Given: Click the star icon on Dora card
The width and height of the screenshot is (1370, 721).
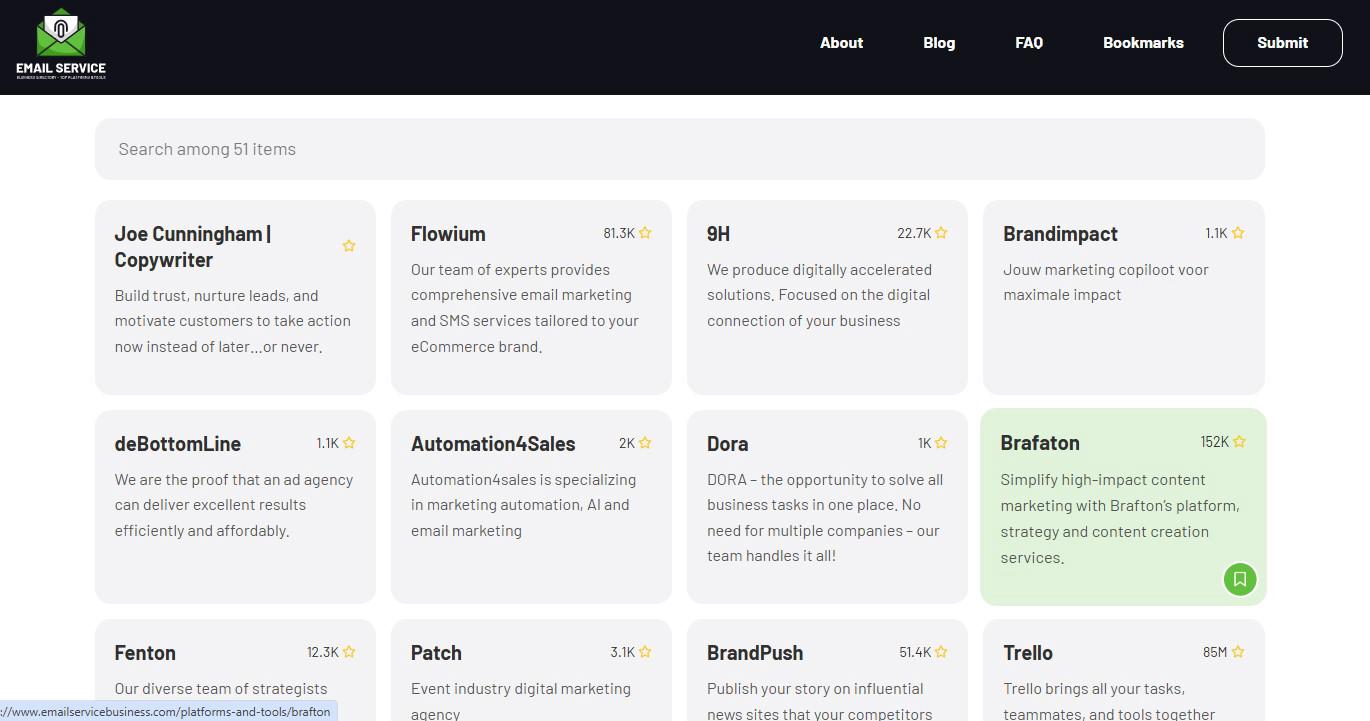Looking at the screenshot, I should pyautogui.click(x=941, y=443).
